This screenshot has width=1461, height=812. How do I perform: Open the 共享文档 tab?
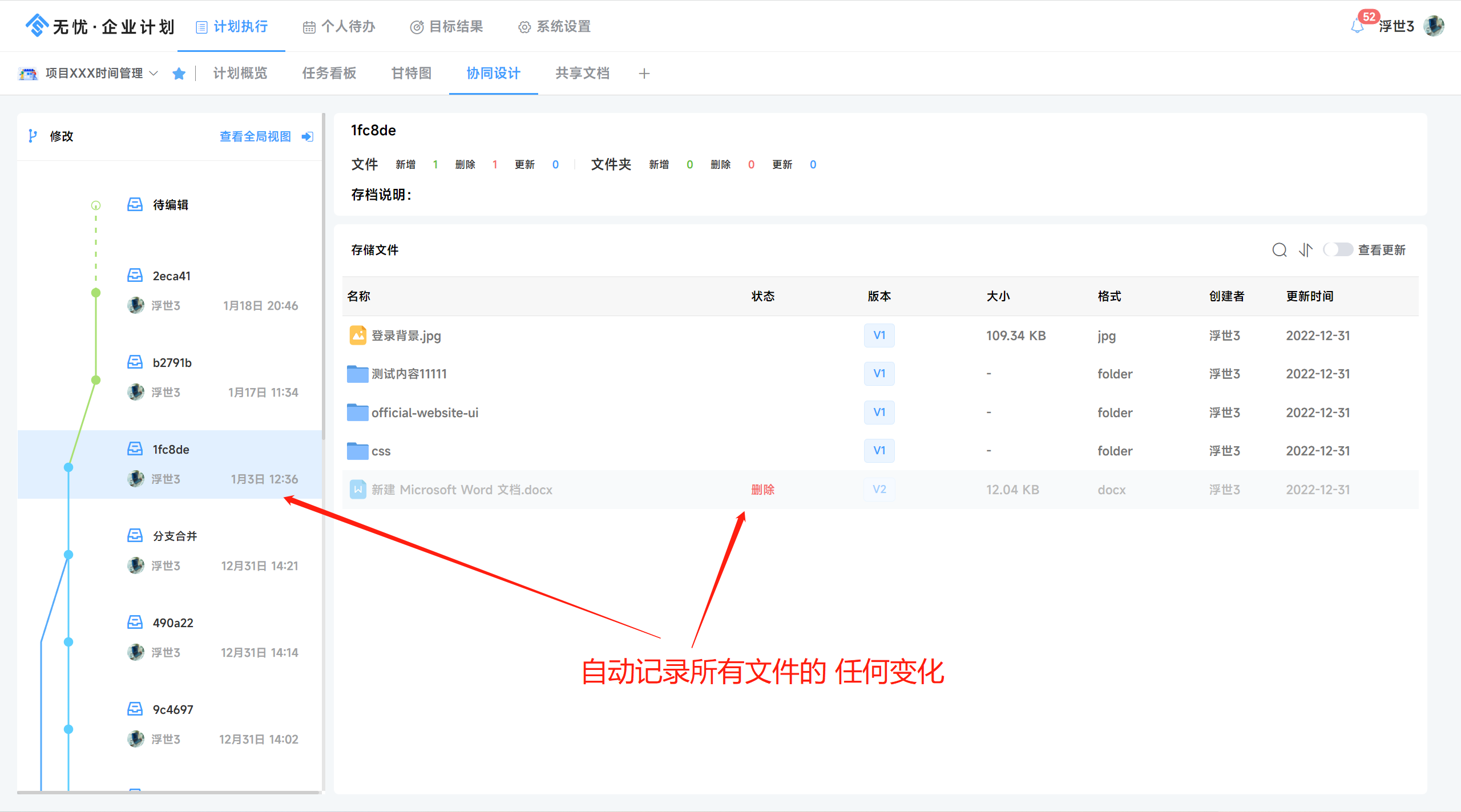[x=583, y=74]
